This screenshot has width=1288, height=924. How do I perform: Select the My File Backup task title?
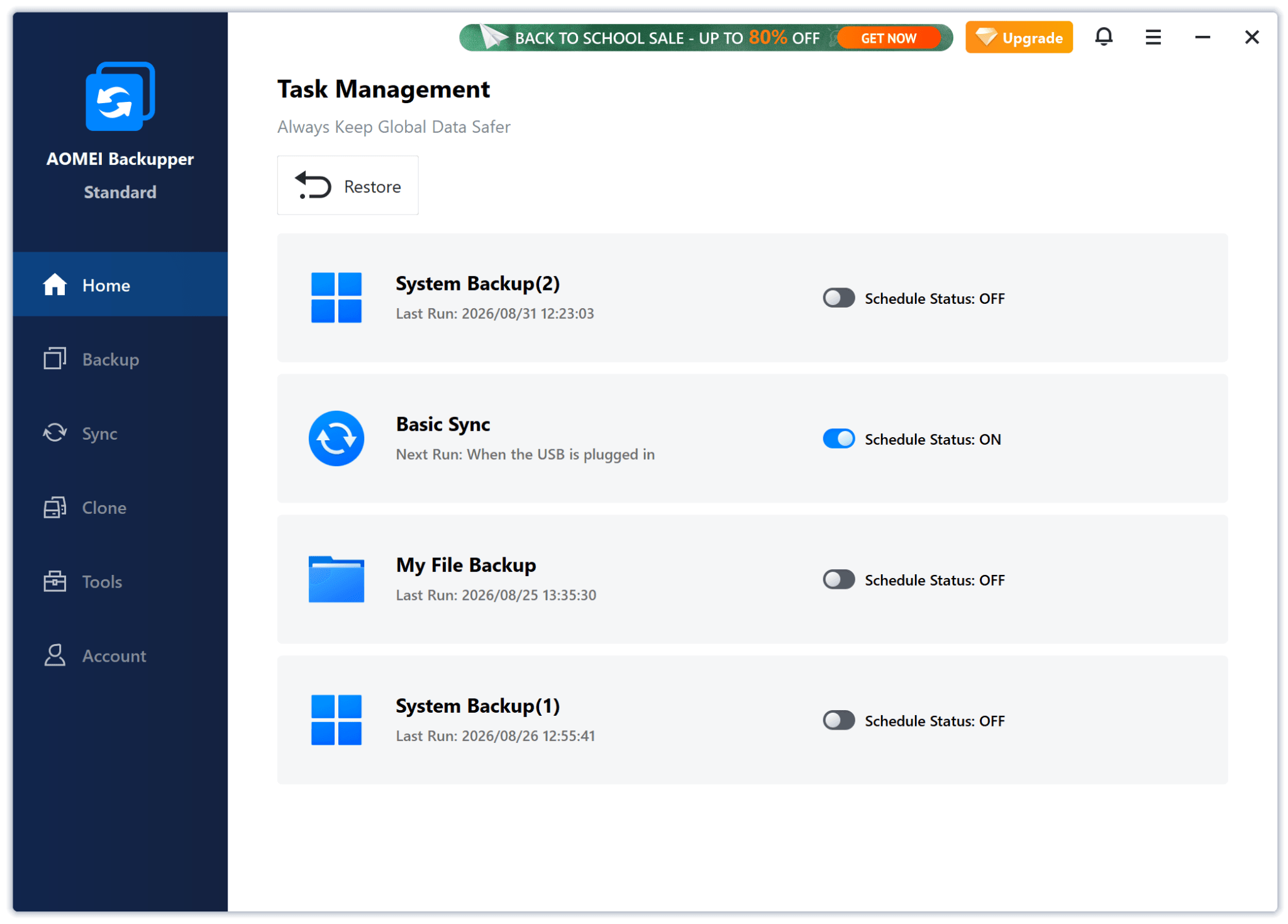466,565
